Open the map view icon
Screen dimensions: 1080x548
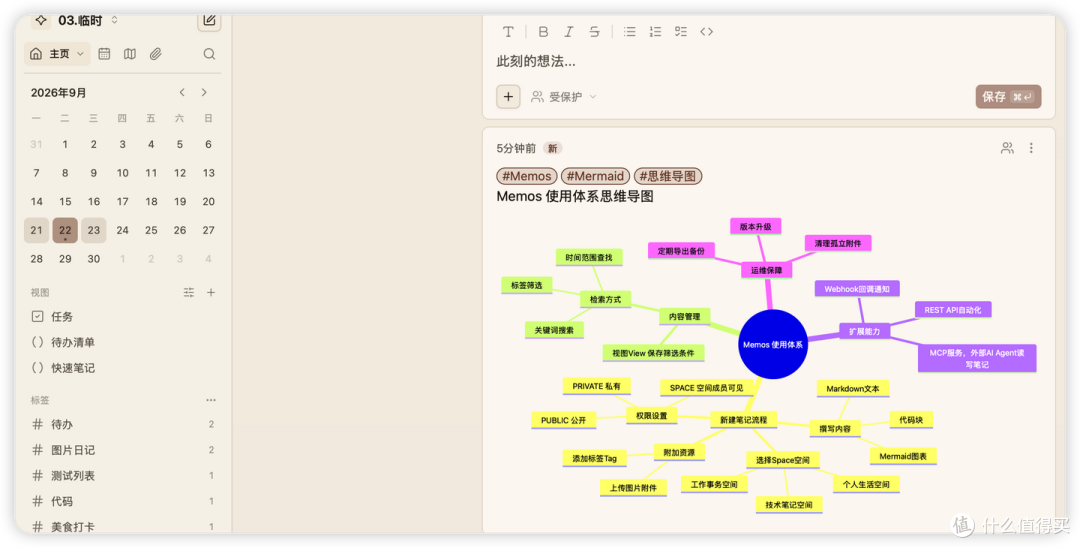tap(129, 54)
